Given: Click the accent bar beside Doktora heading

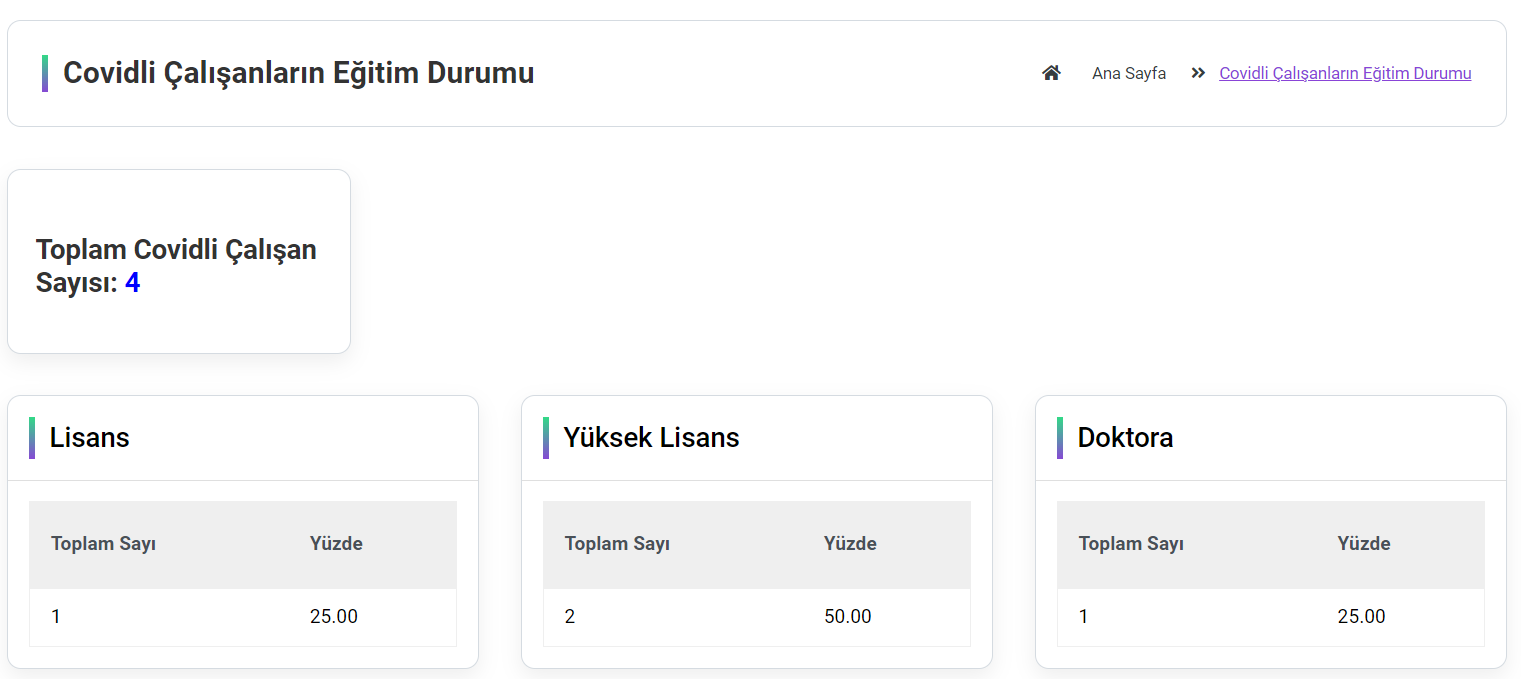Looking at the screenshot, I should (x=1060, y=437).
